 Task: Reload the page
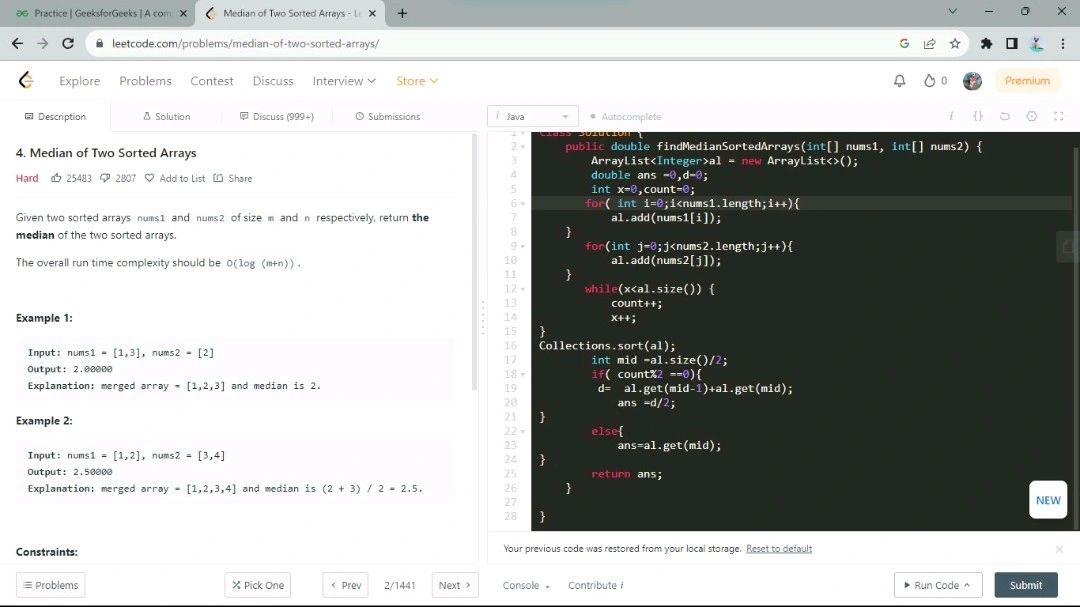[x=68, y=43]
